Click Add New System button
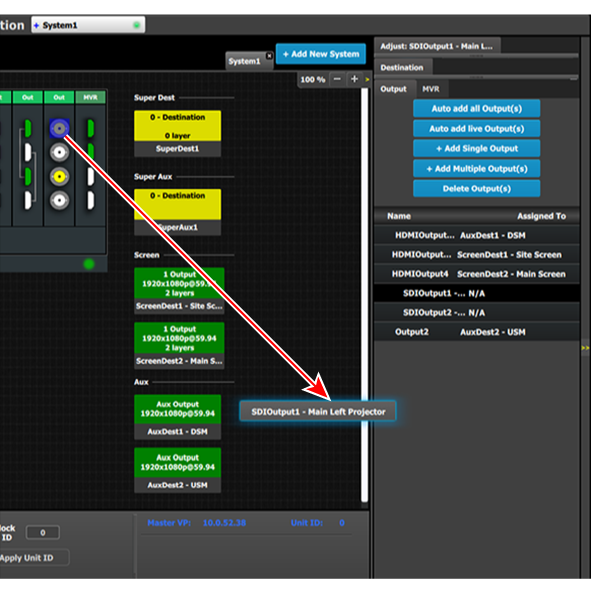 [321, 54]
